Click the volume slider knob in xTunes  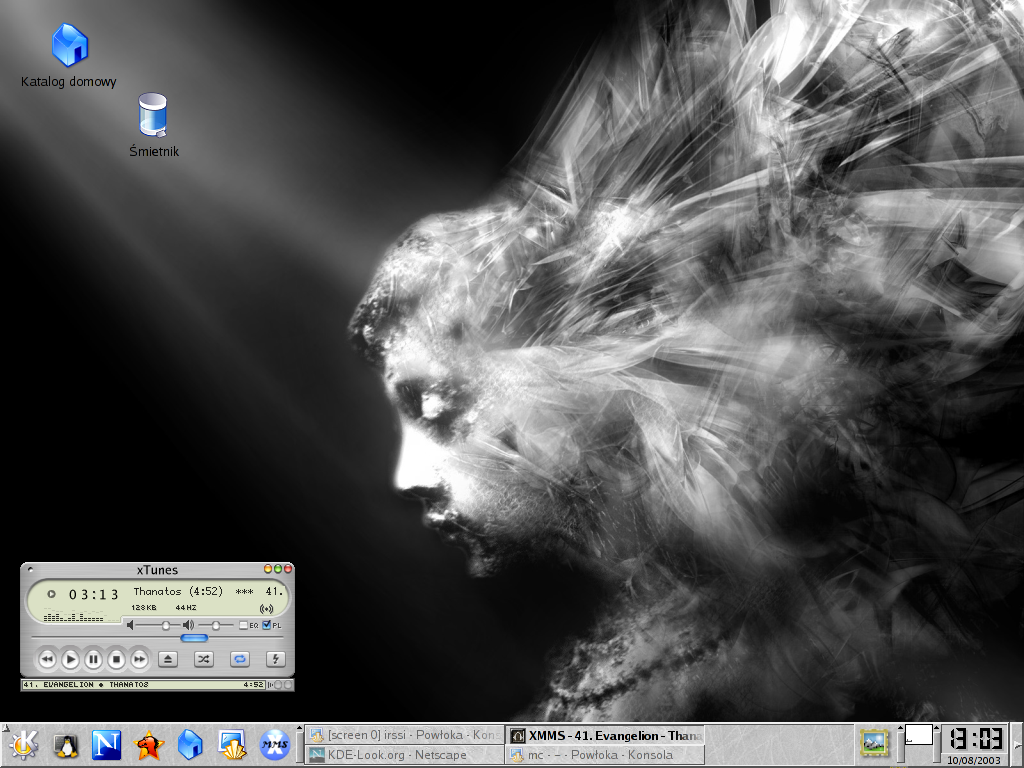click(x=166, y=626)
